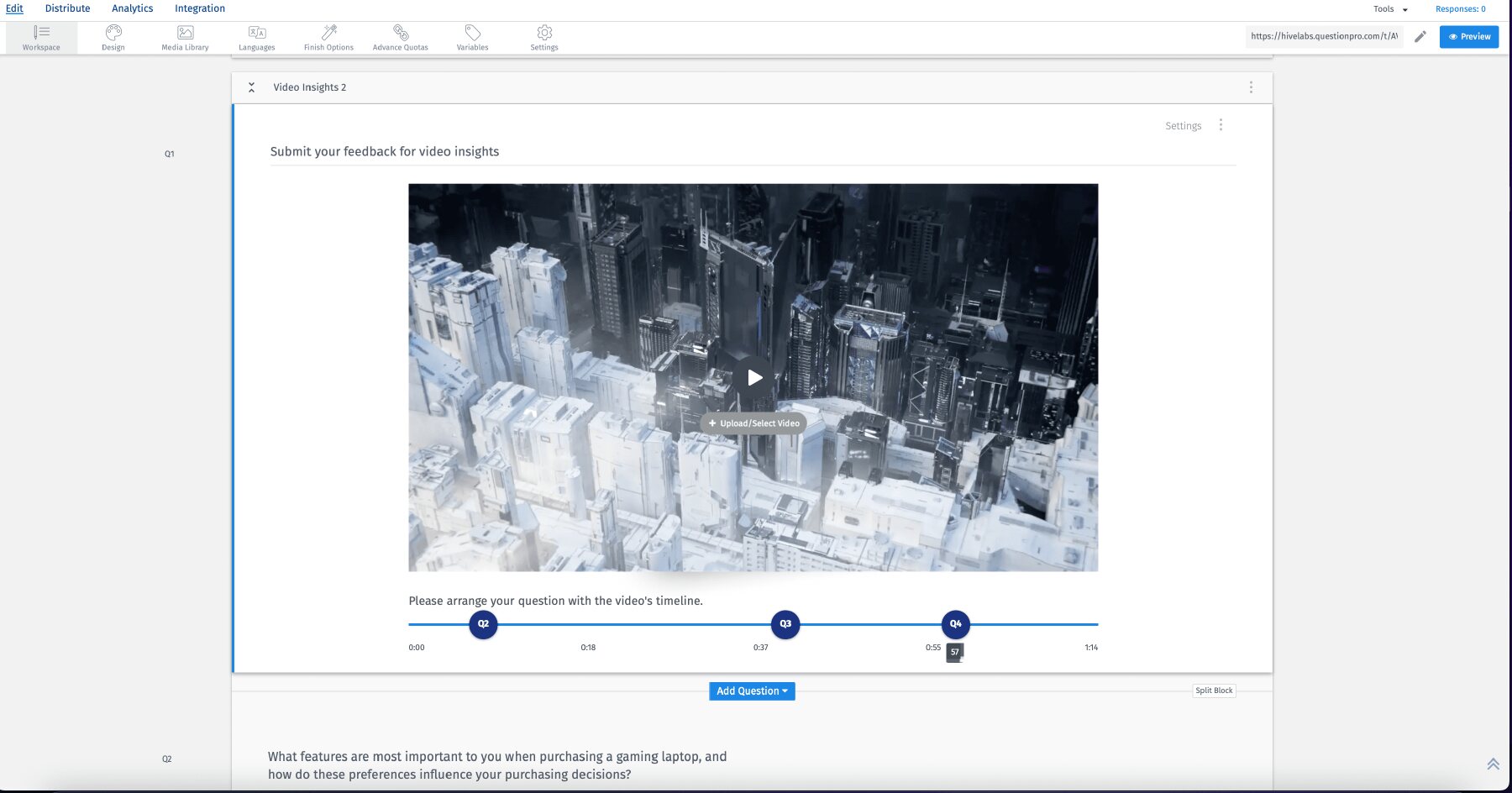
Task: Open the question options kebab menu
Action: click(1221, 124)
